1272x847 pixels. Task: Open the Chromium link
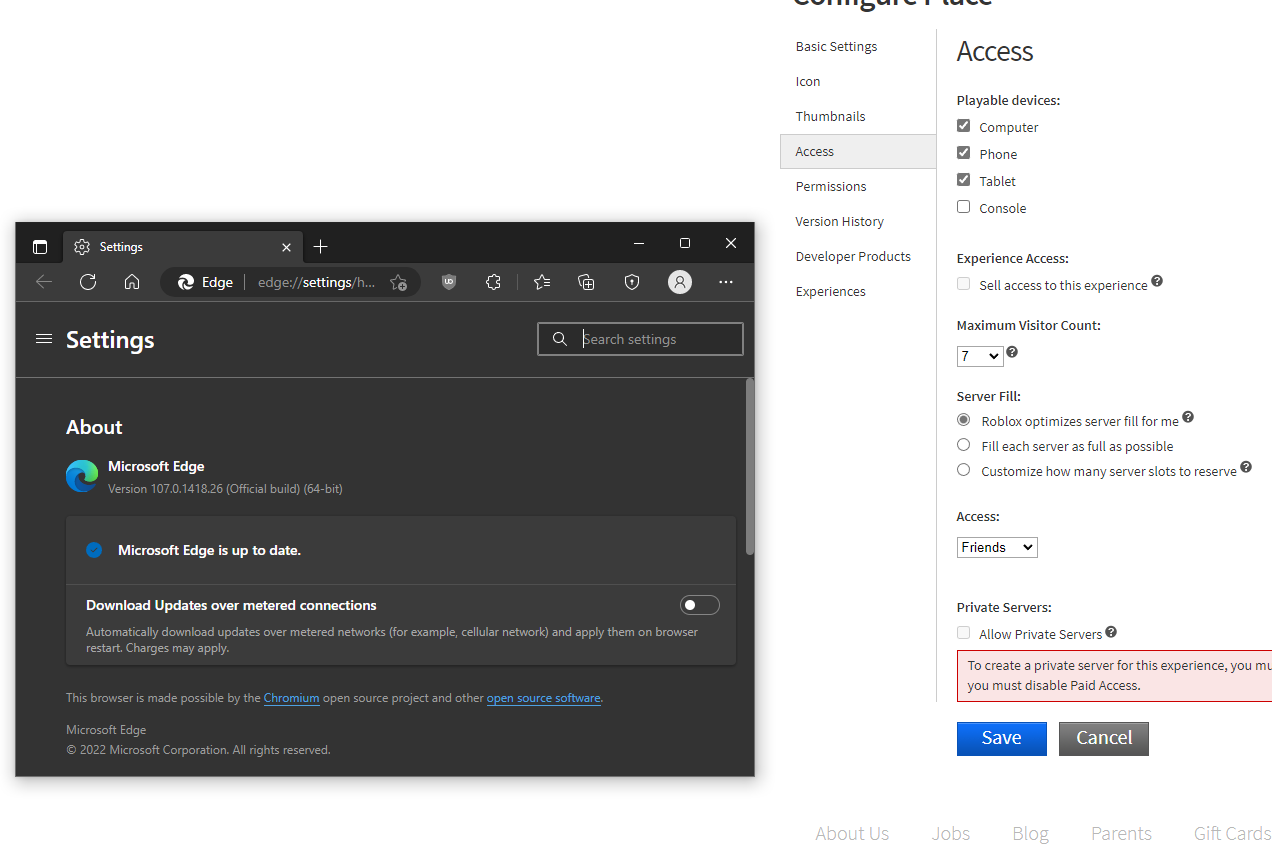tap(292, 698)
